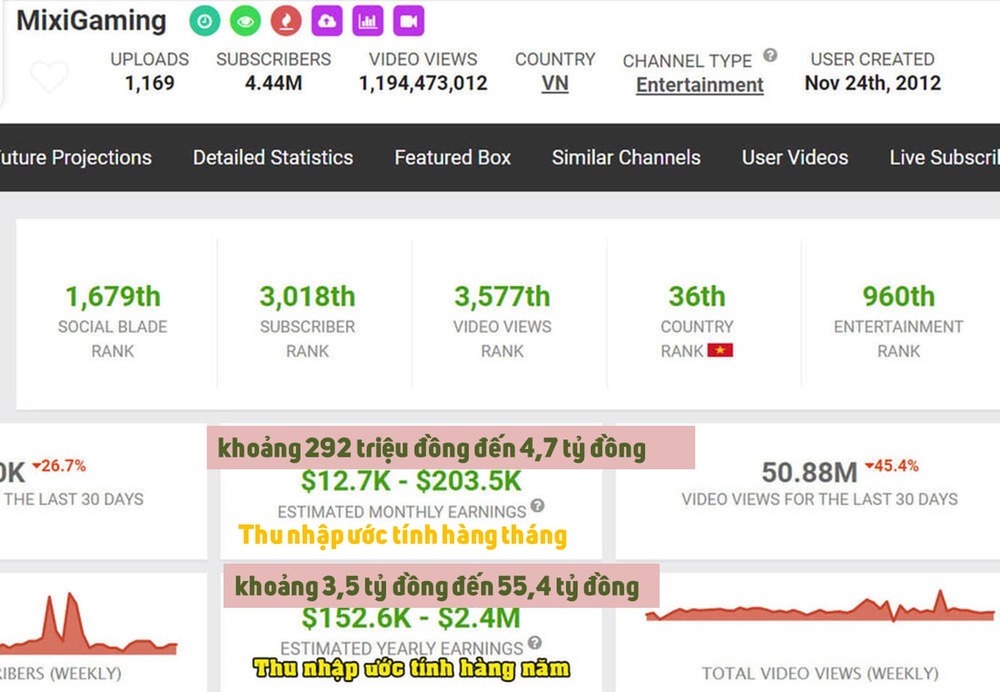Click the green clock icon beside MixiGaming
1000x692 pixels.
tap(205, 21)
